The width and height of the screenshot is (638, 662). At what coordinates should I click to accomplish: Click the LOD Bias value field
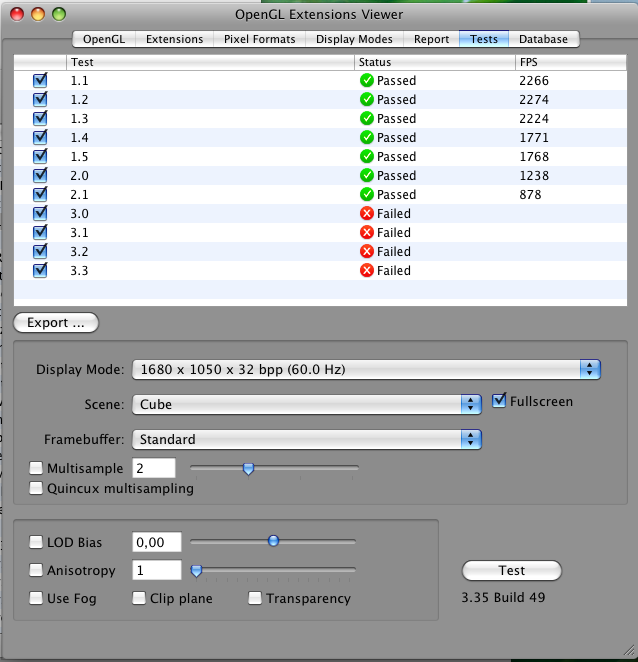tap(157, 542)
